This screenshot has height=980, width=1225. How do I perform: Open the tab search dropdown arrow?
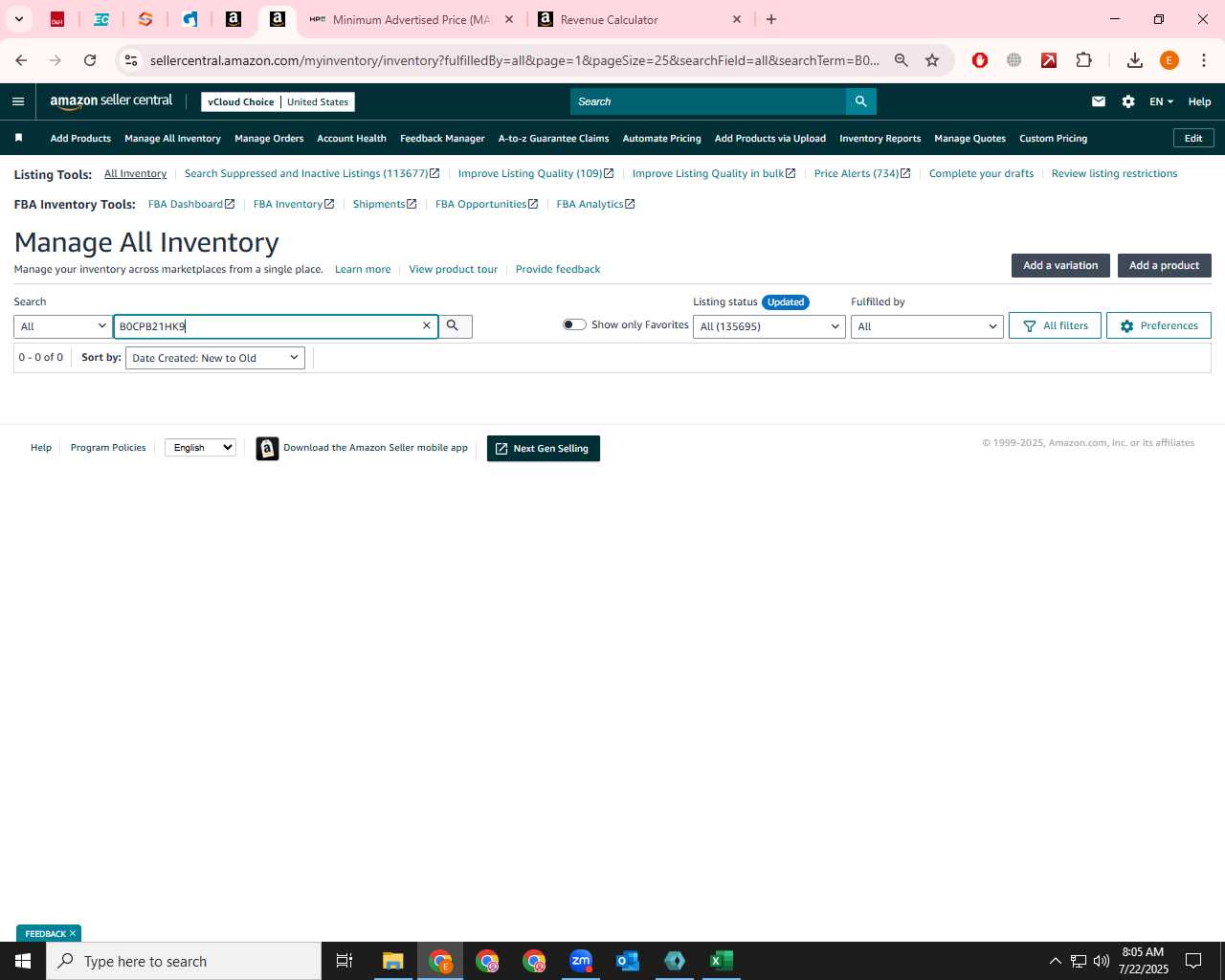pos(18,19)
